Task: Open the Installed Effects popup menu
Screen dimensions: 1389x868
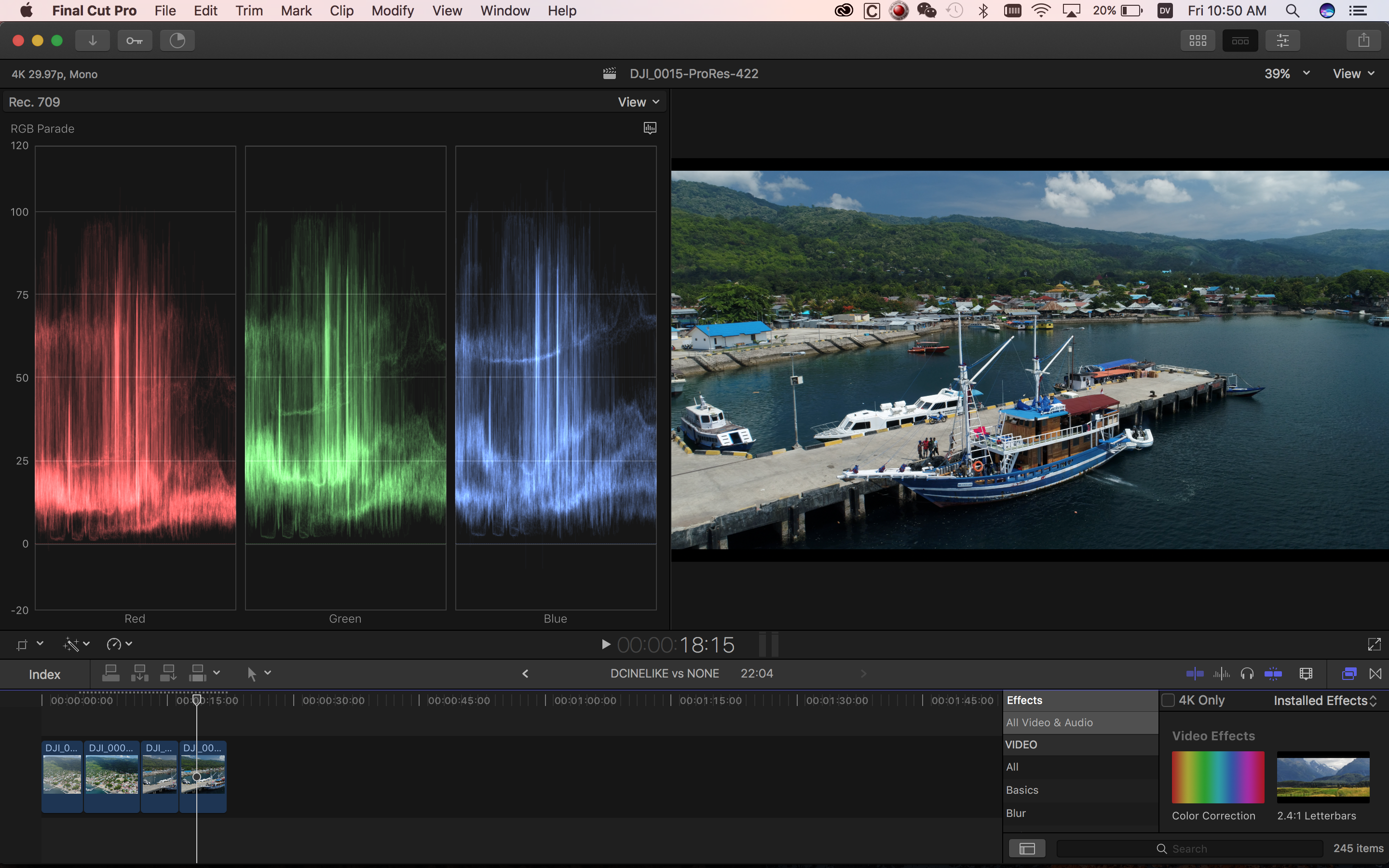Action: click(1325, 700)
